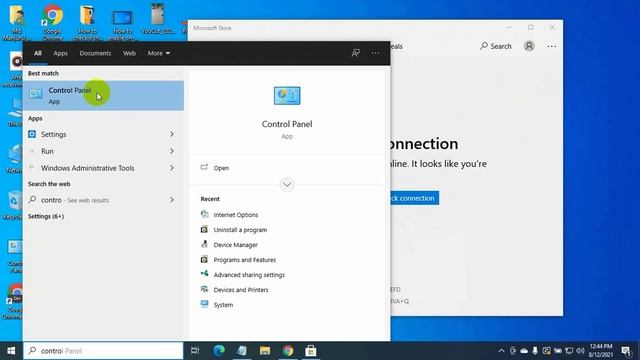Open Internet Options text entry
Screen dimensions: 640x360
[236, 215]
